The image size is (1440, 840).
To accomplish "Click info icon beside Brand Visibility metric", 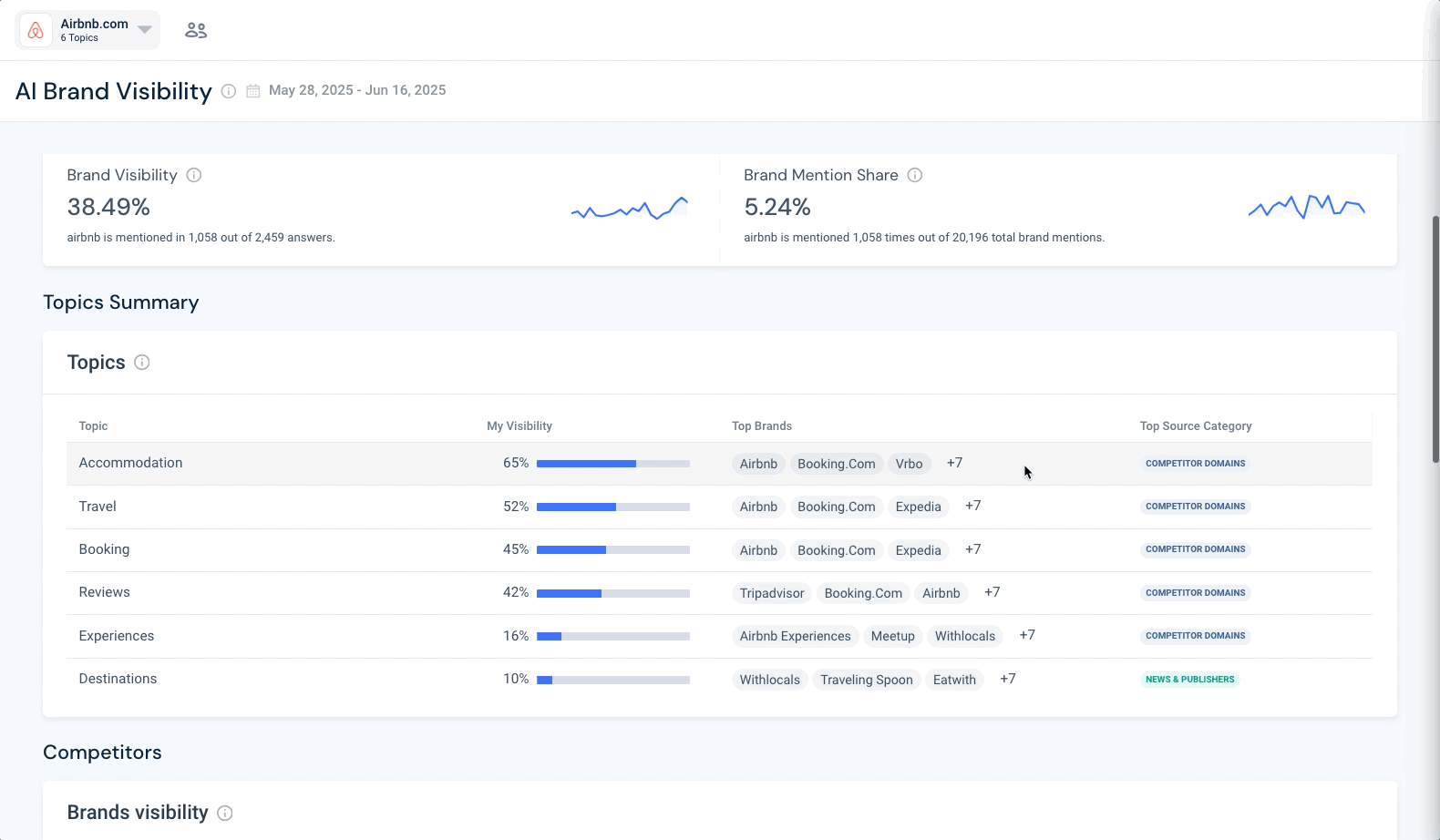I will pyautogui.click(x=194, y=175).
